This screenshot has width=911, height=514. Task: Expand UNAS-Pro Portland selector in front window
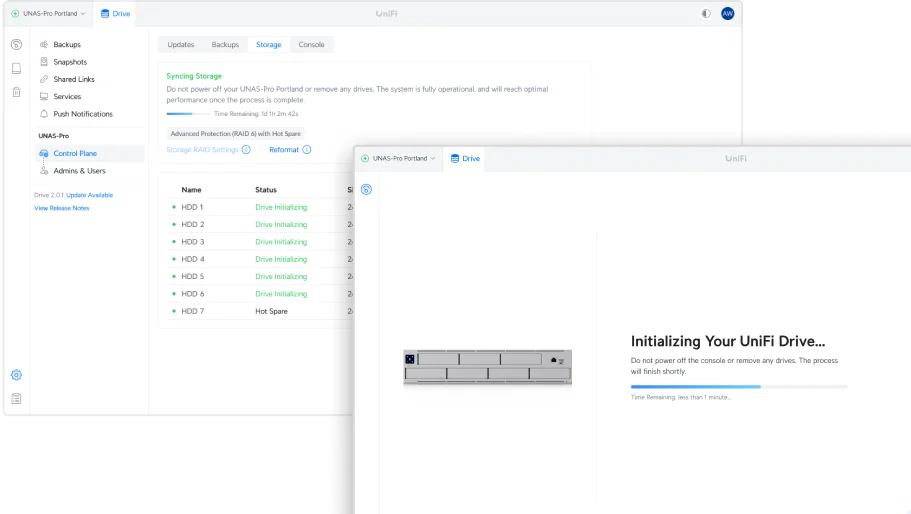click(x=398, y=158)
